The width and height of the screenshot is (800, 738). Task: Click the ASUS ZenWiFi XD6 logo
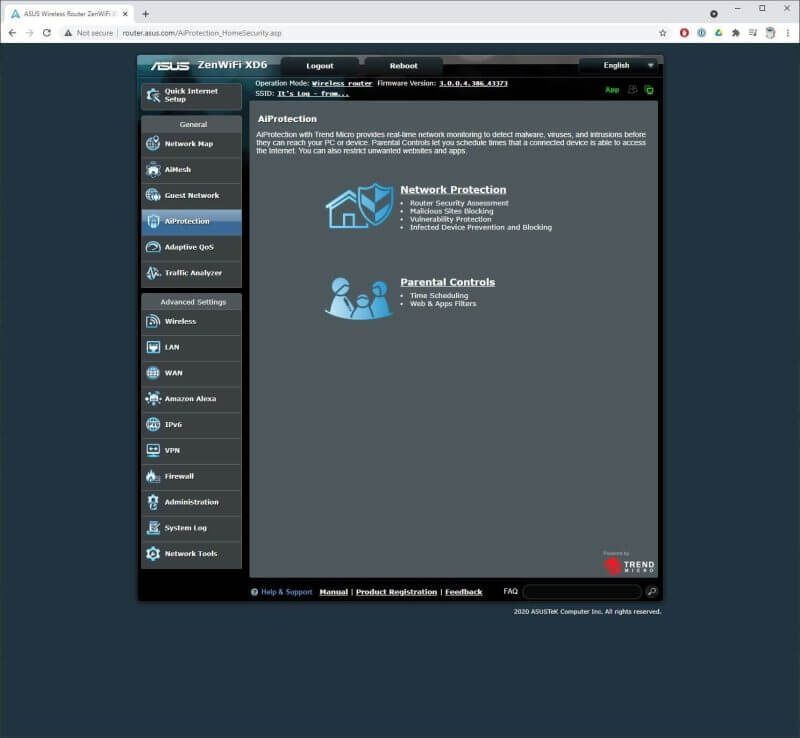point(209,65)
